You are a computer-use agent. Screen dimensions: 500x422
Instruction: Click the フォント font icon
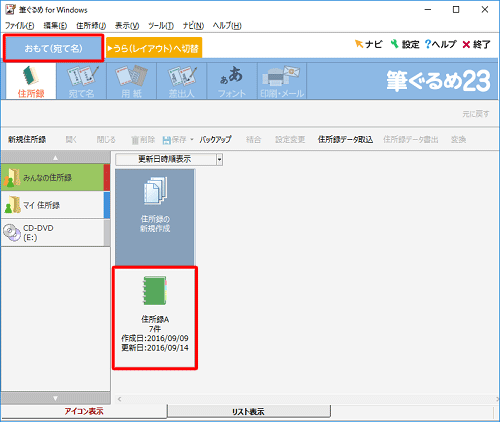point(232,81)
